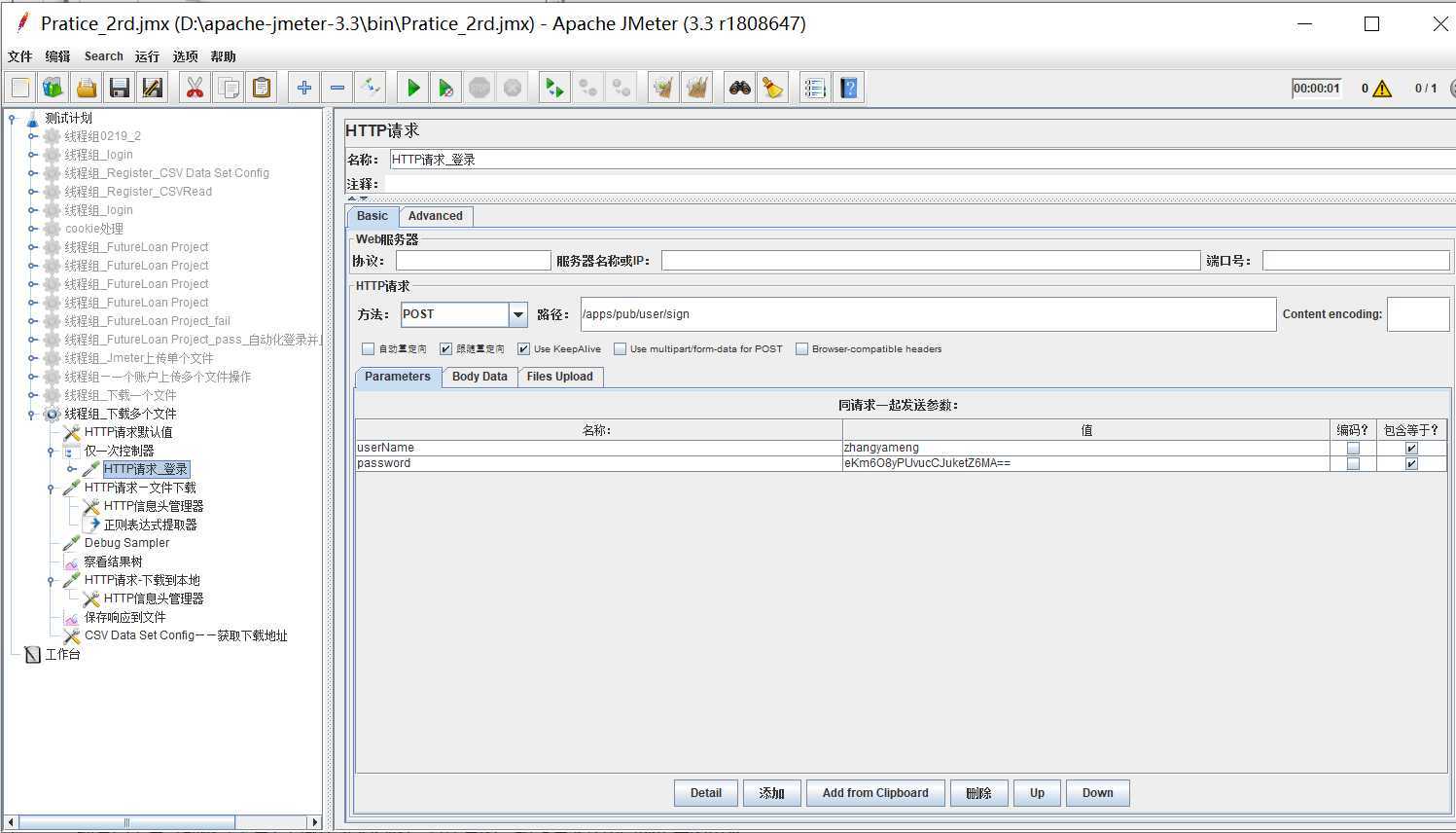Viewport: 1456px width, 833px height.
Task: Click the Open file folder icon
Action: click(x=87, y=88)
